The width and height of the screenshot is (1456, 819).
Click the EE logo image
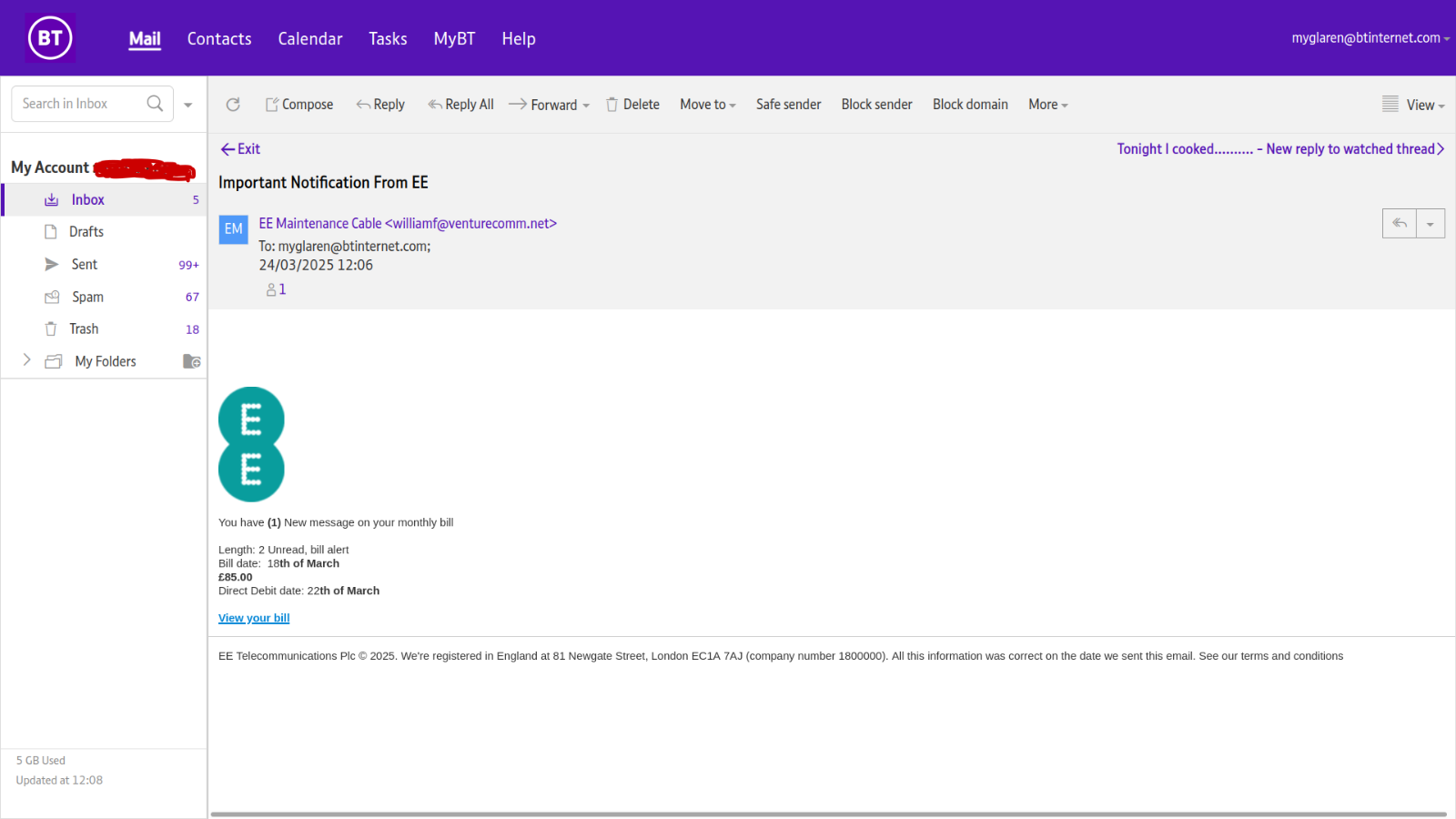(x=251, y=444)
